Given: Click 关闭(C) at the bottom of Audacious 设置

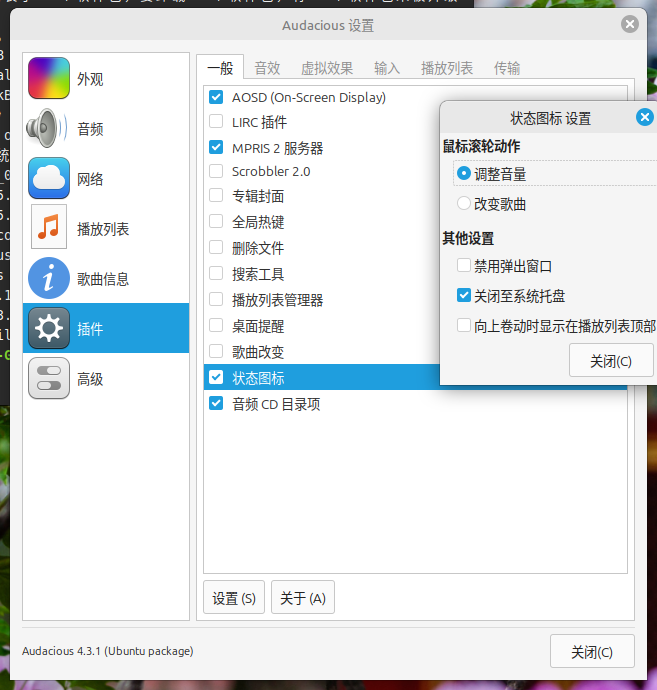Looking at the screenshot, I should click(592, 651).
